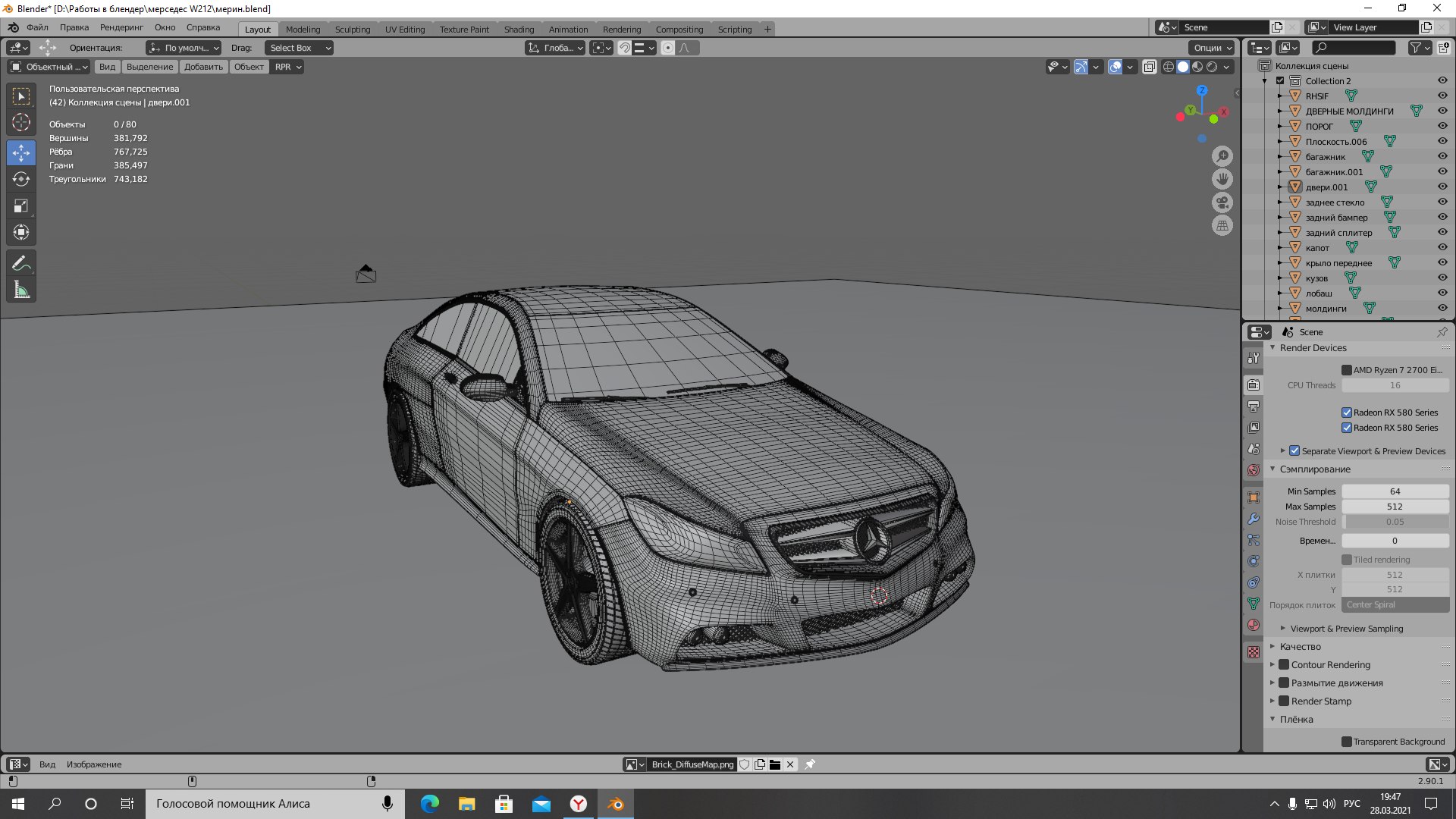This screenshot has width=1456, height=819.
Task: Hide капот object in outliner
Action: (x=1442, y=247)
